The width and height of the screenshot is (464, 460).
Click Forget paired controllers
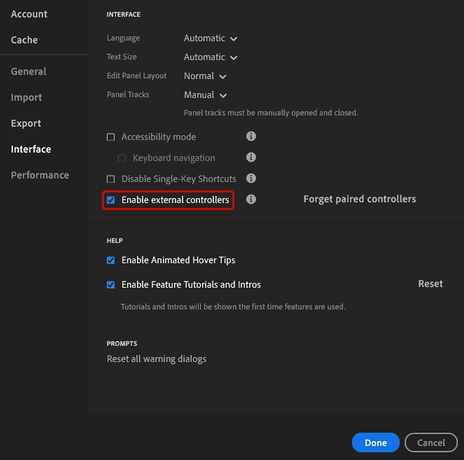tap(360, 199)
